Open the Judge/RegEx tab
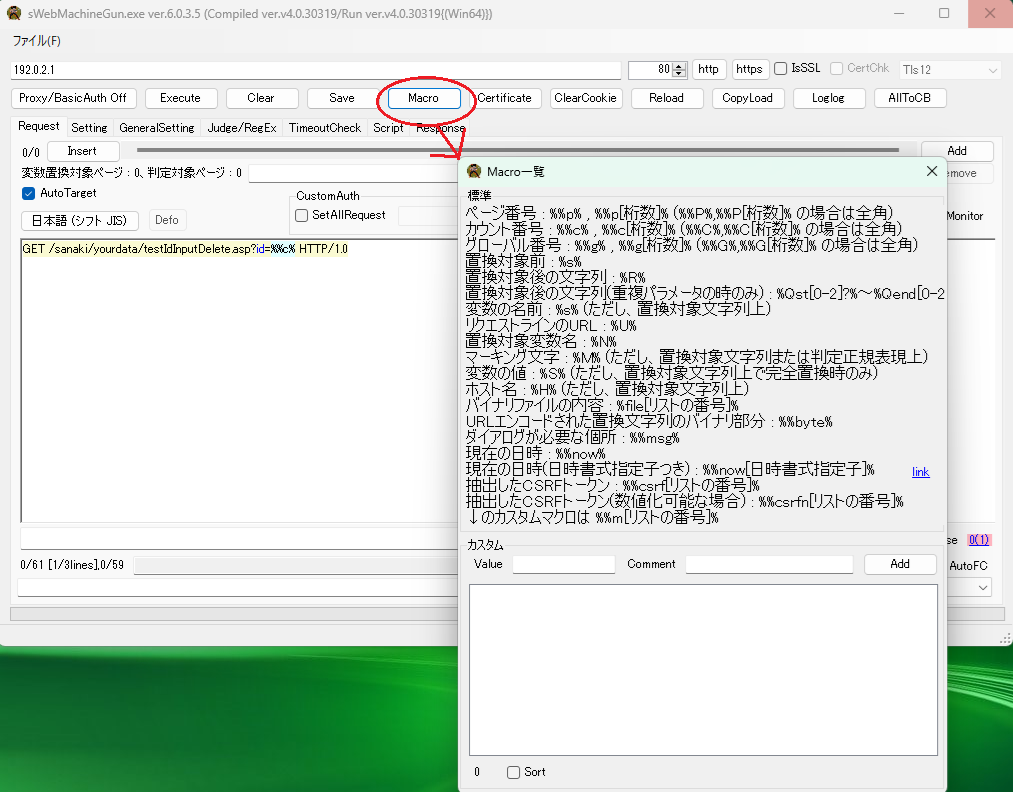The width and height of the screenshot is (1013, 792). click(242, 128)
